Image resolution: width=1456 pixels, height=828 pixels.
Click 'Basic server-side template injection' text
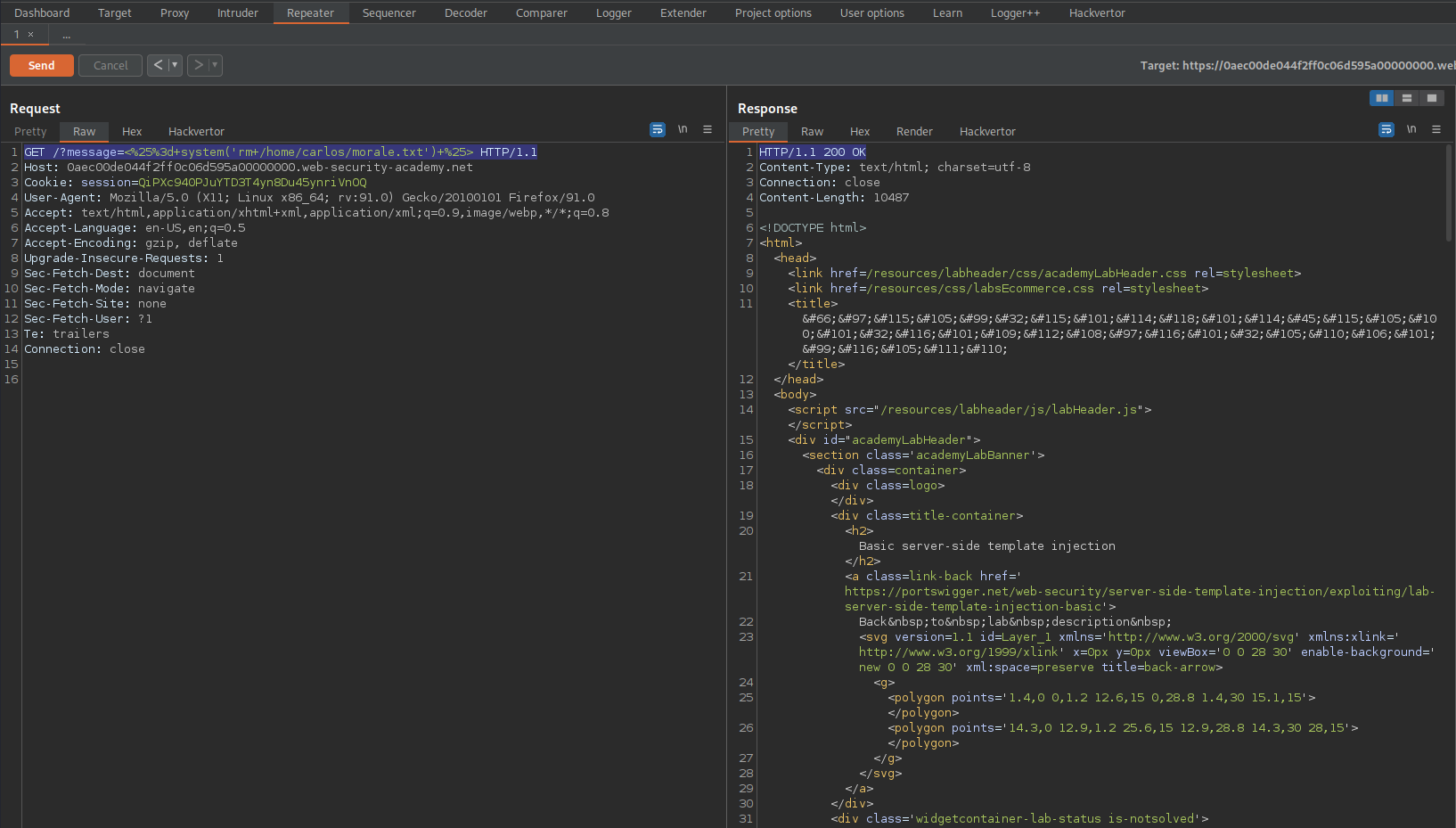(x=987, y=545)
